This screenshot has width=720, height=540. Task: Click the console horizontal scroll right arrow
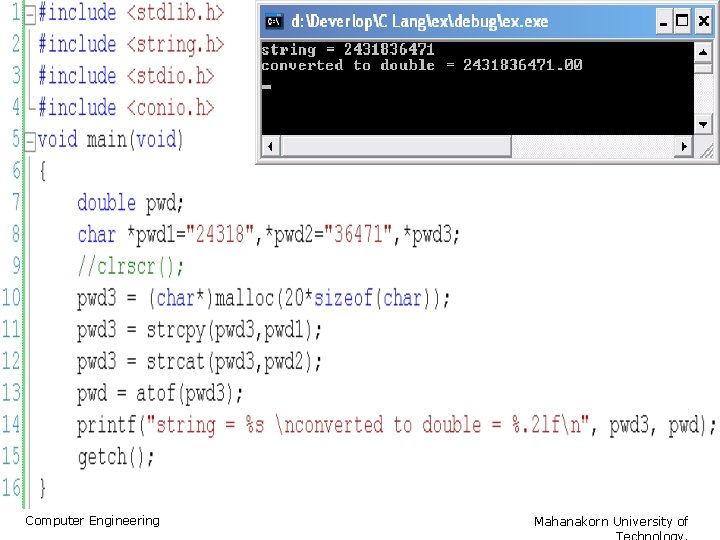(x=684, y=146)
